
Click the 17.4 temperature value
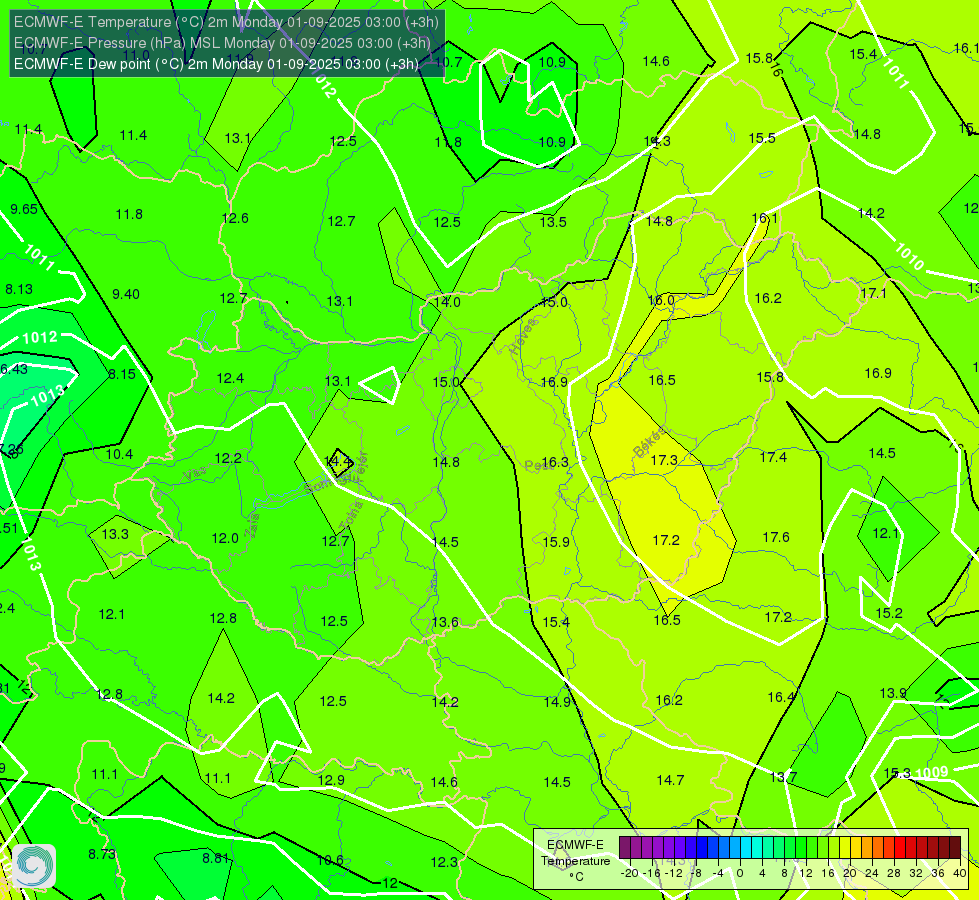click(x=773, y=457)
